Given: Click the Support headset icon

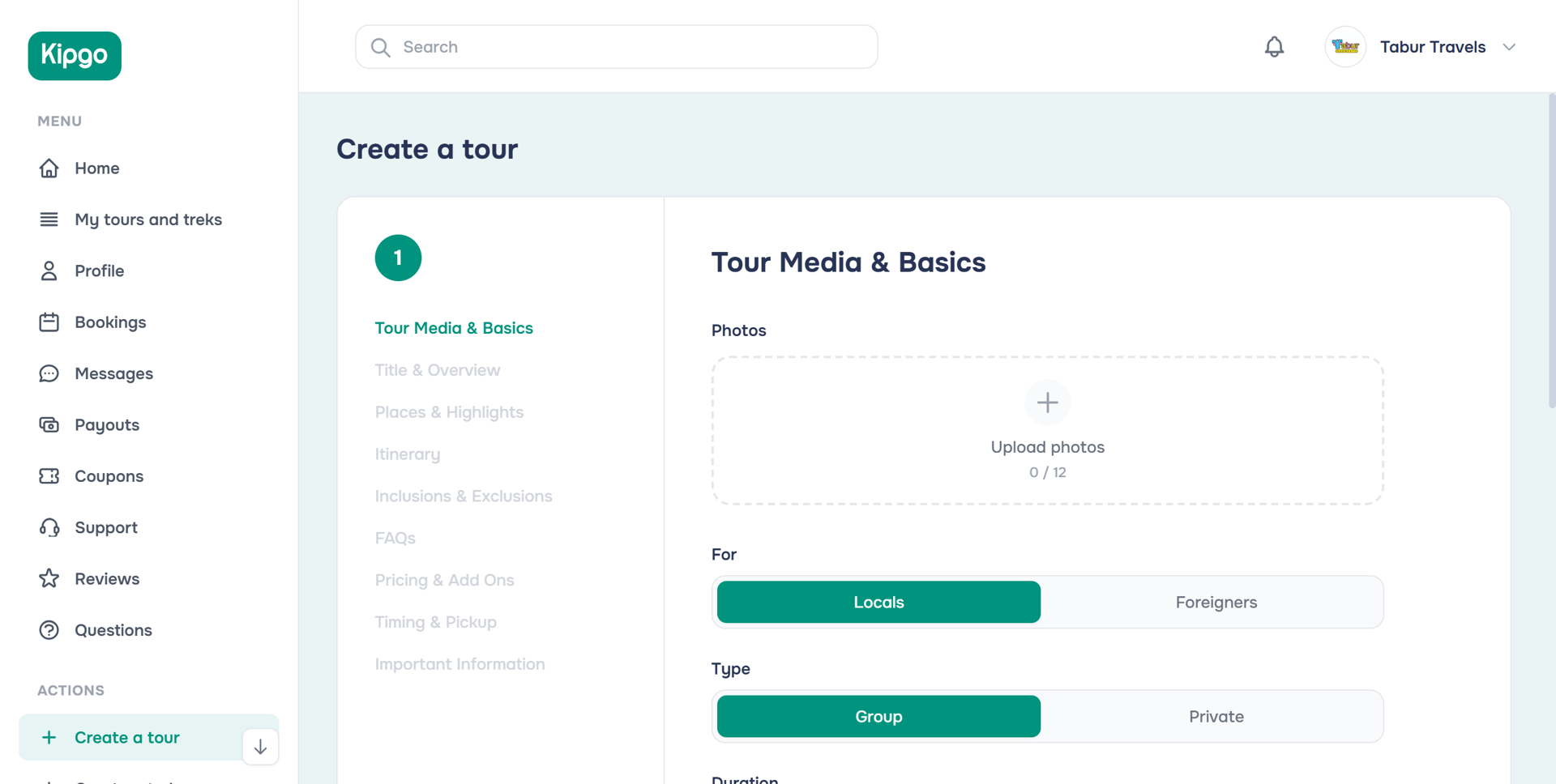Looking at the screenshot, I should [x=49, y=527].
